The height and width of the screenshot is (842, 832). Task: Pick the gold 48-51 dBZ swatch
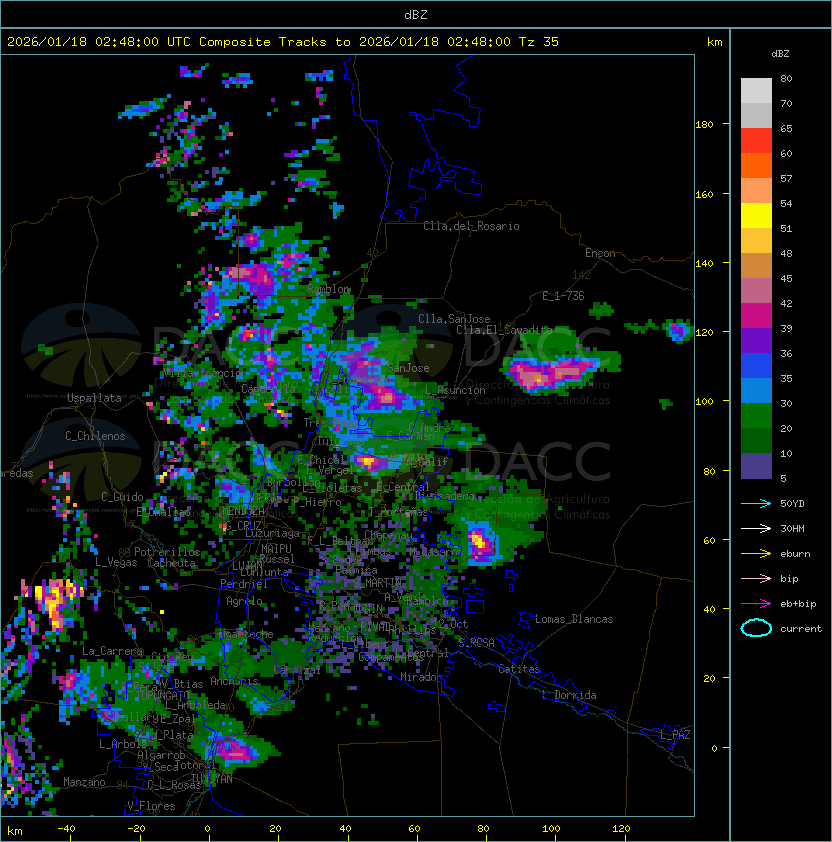click(x=756, y=241)
